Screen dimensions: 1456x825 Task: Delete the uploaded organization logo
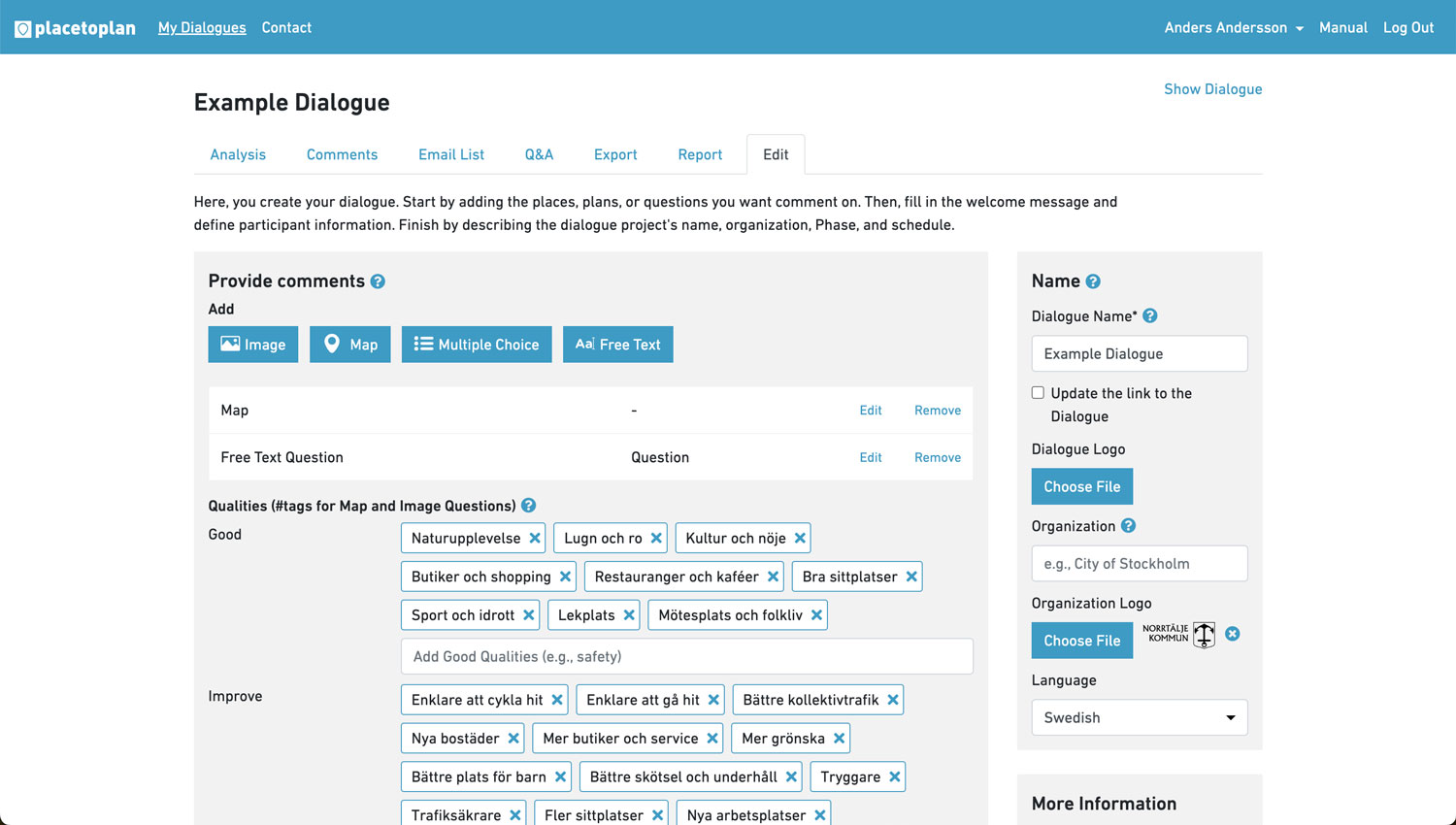click(x=1233, y=634)
